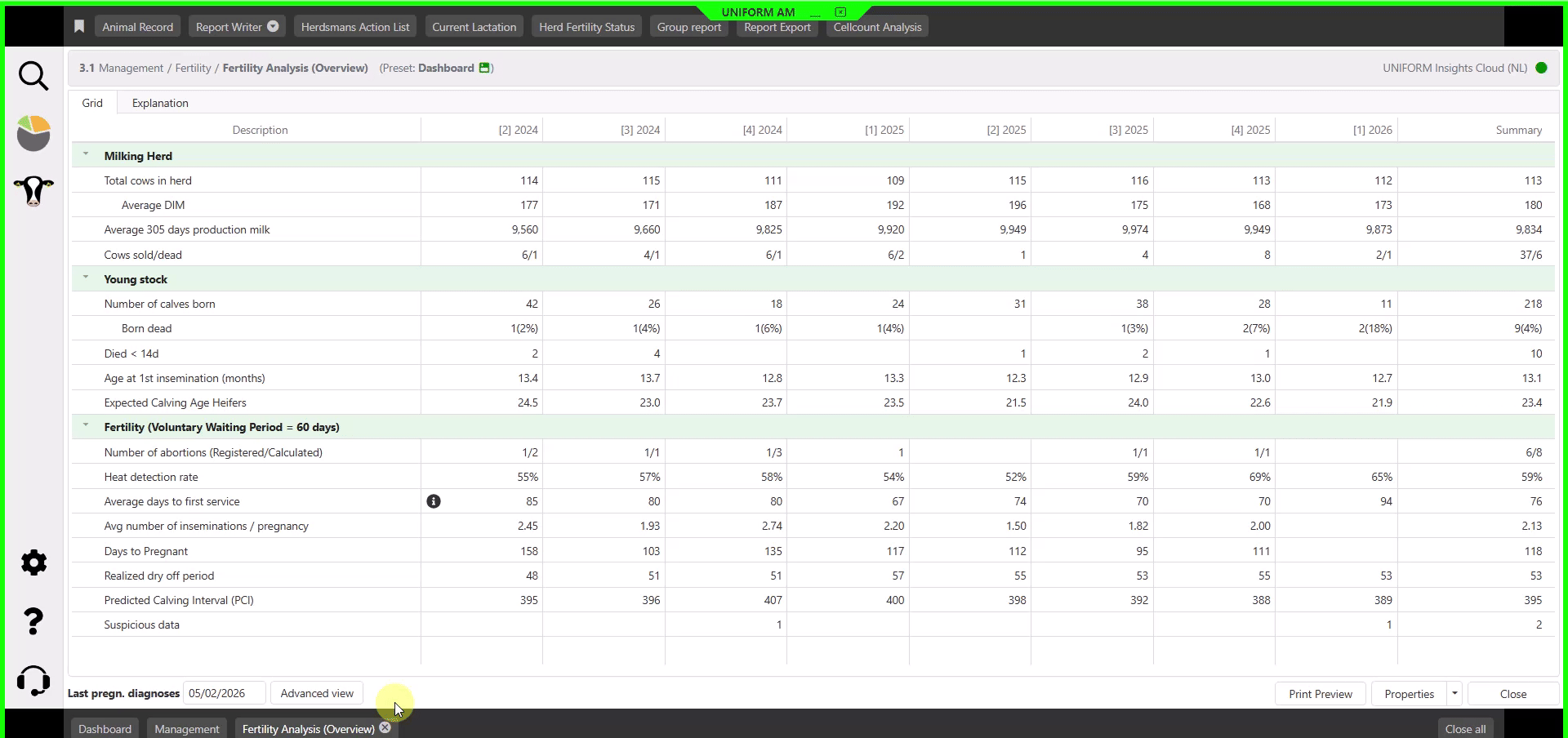Open the pie chart dashboard icon
The width and height of the screenshot is (1568, 738).
[x=33, y=133]
